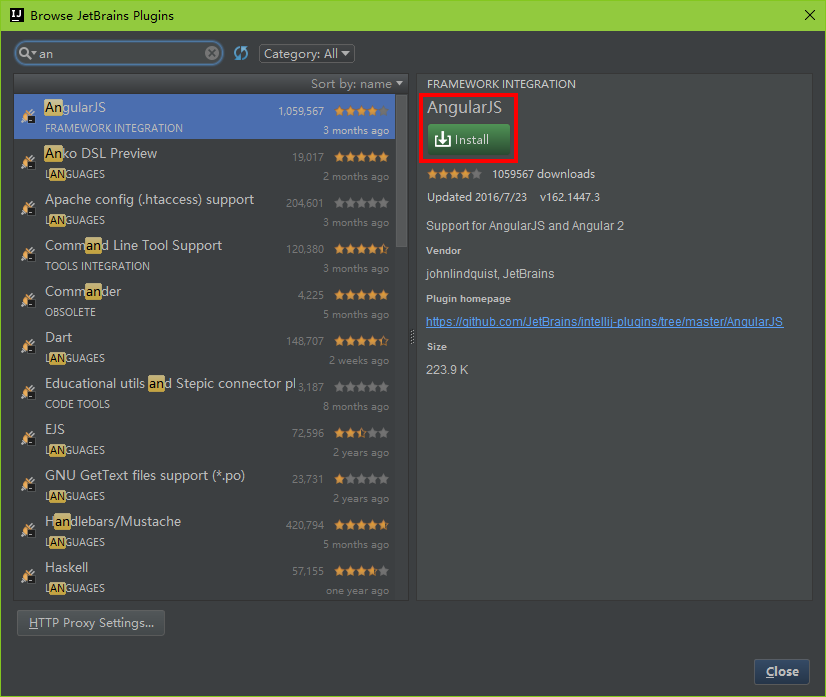The height and width of the screenshot is (697, 826).
Task: Click the 'Support for AngularJS and Angular 2' description
Action: (525, 226)
